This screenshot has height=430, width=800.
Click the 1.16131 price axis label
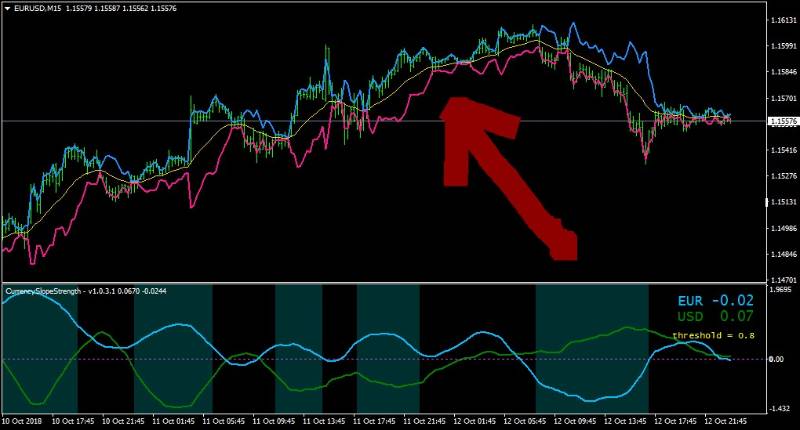point(783,20)
